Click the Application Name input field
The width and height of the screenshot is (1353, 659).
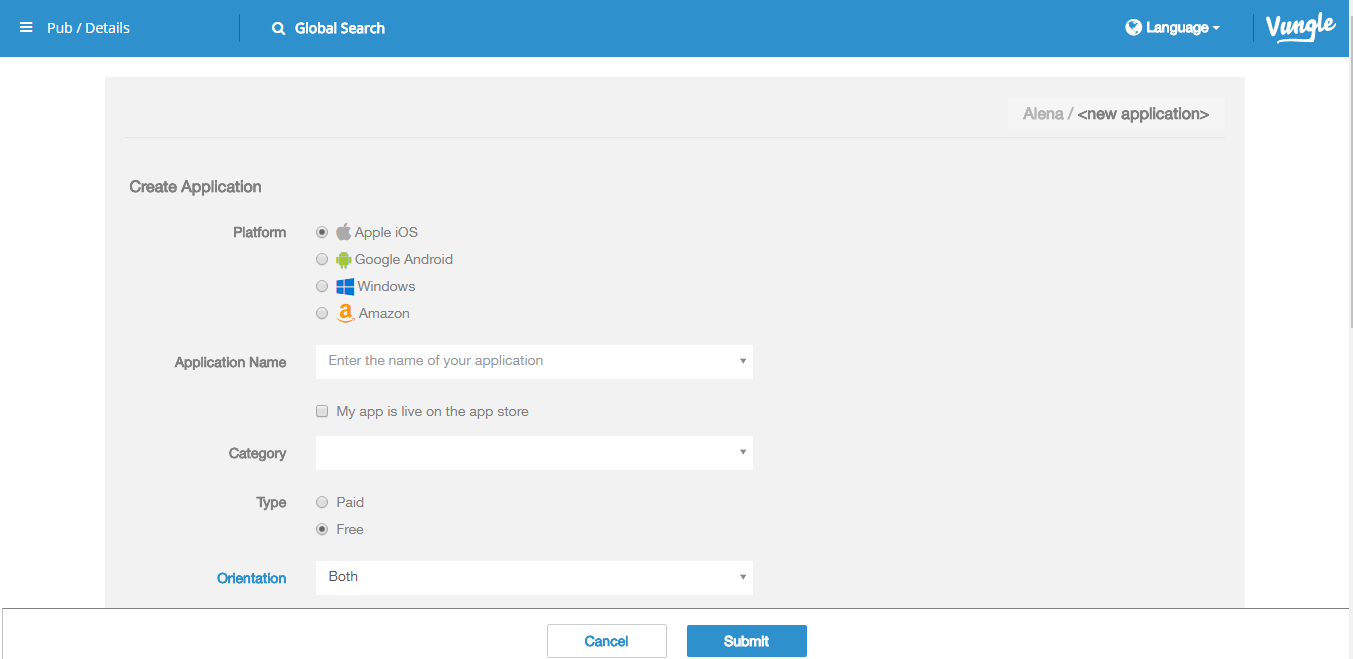click(x=528, y=361)
